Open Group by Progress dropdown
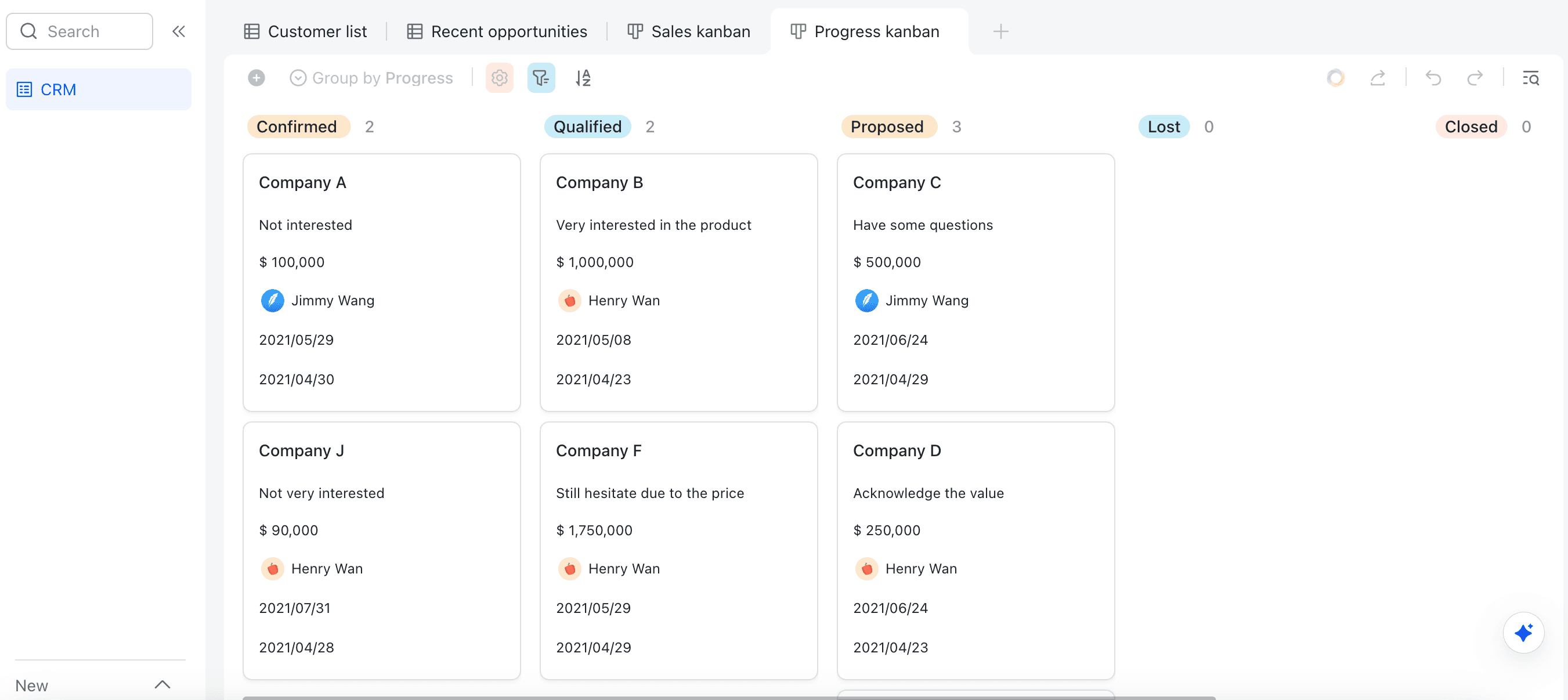The width and height of the screenshot is (1568, 700). click(371, 78)
